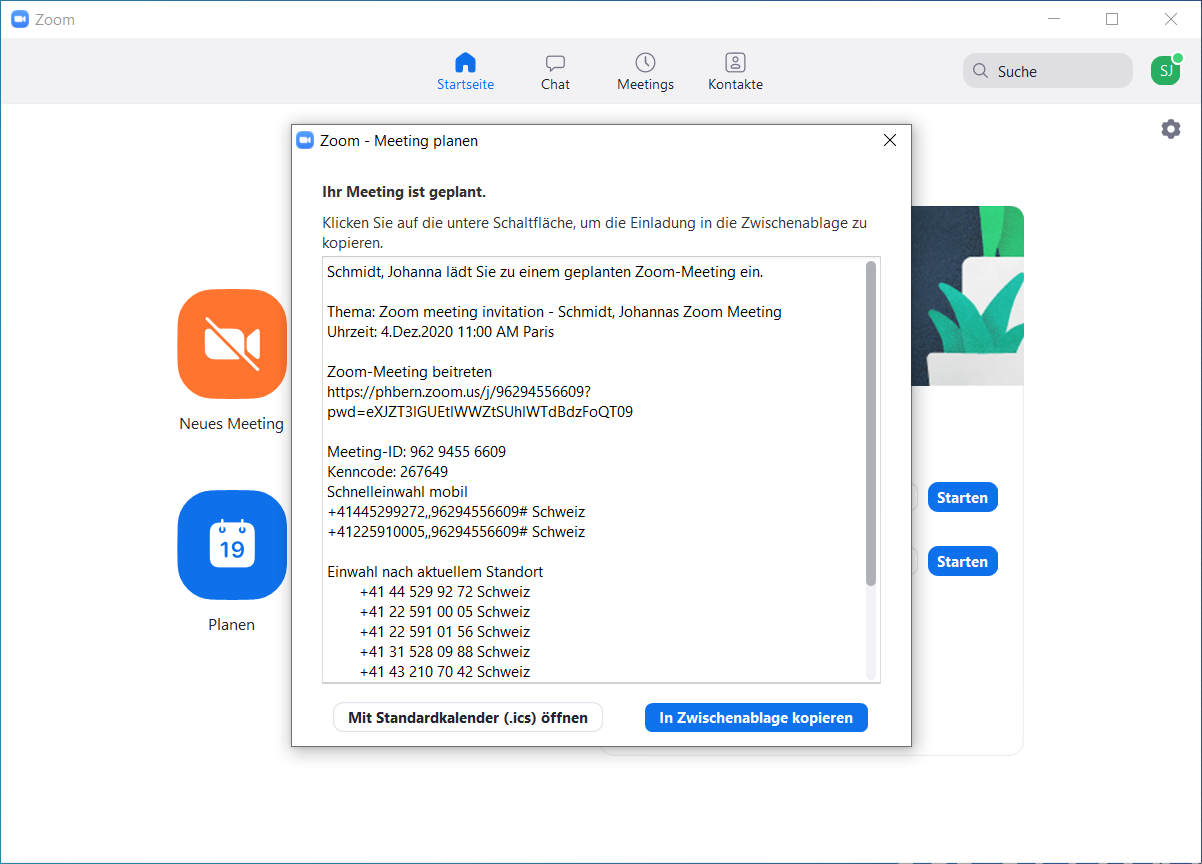Image resolution: width=1202 pixels, height=864 pixels.
Task: Go to Kontakte contacts tab
Action: click(735, 72)
